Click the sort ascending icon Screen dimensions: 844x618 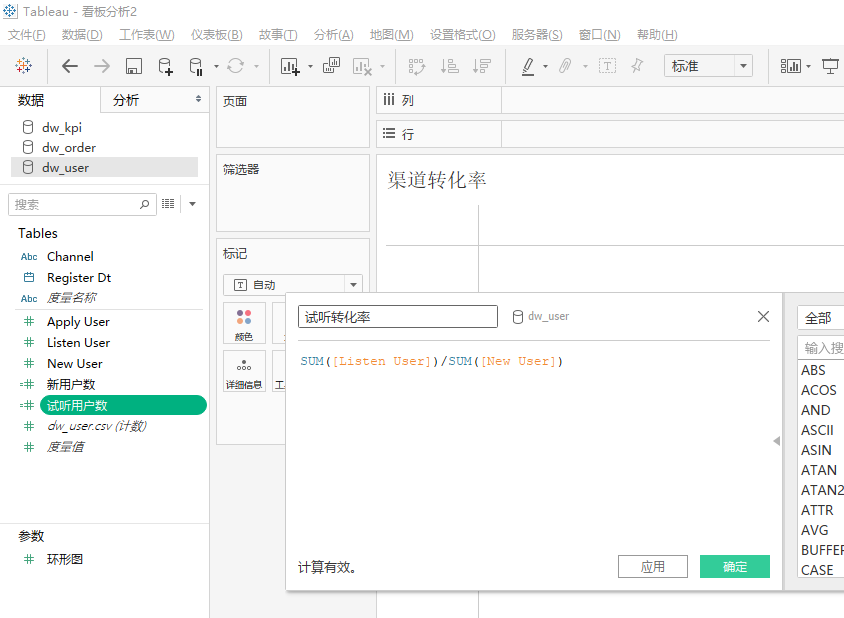coord(449,66)
